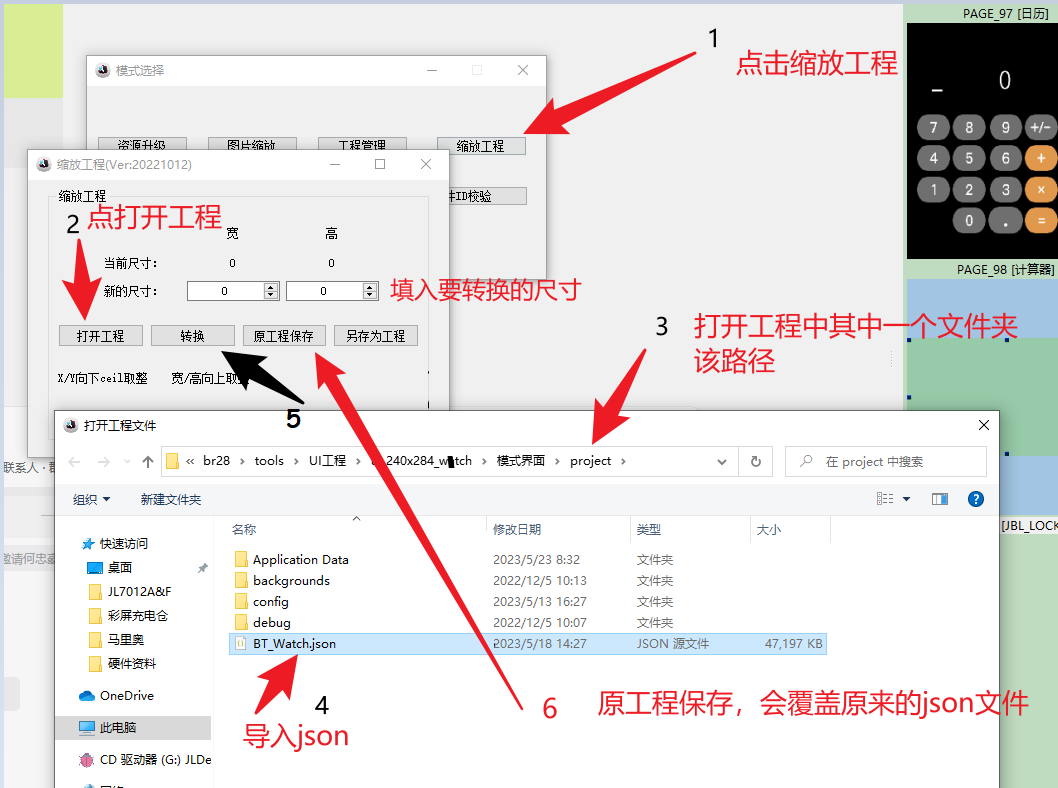
Task: Click the OneDrive cloud icon
Action: pyautogui.click(x=87, y=696)
